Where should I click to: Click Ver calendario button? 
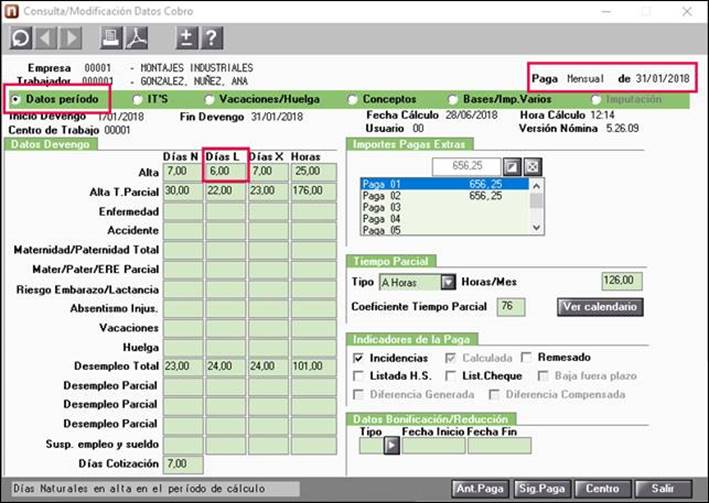(x=600, y=307)
